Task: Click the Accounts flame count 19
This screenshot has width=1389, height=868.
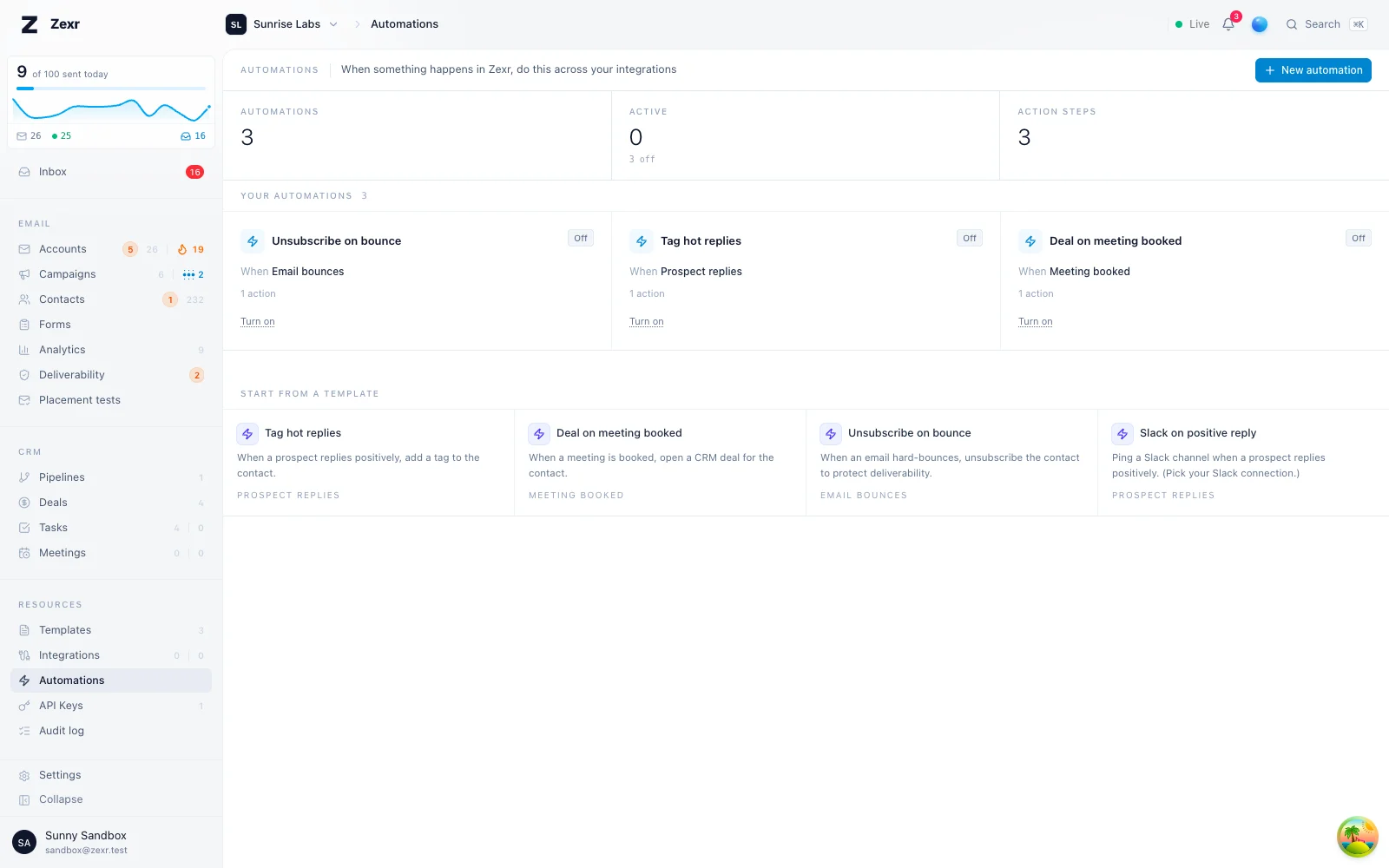Action: pos(191,249)
